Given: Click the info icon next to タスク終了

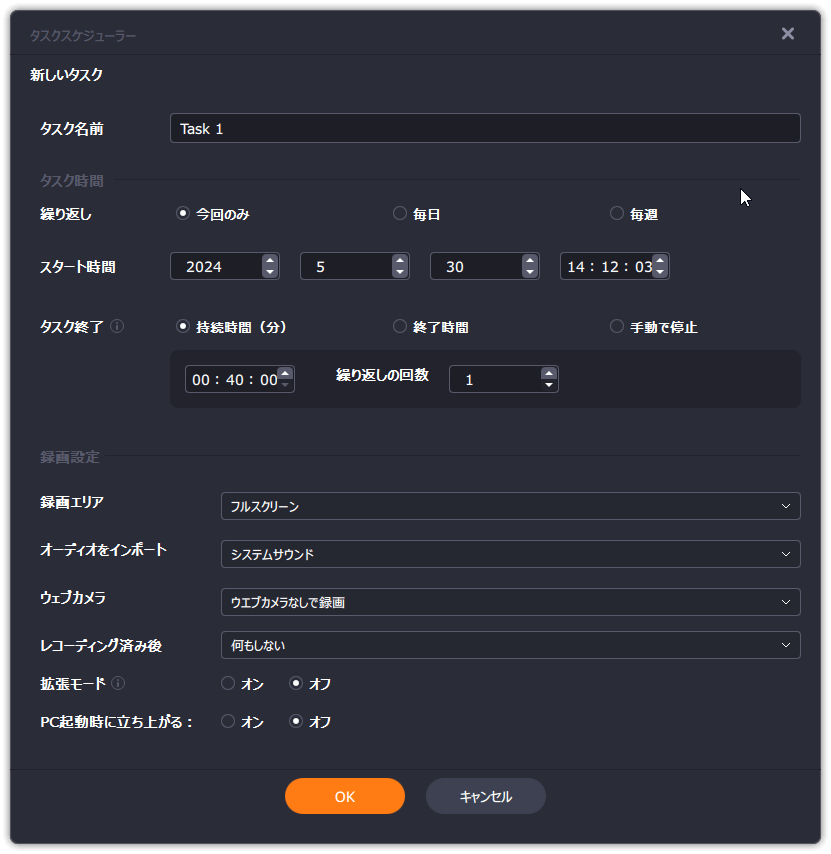Looking at the screenshot, I should point(117,326).
